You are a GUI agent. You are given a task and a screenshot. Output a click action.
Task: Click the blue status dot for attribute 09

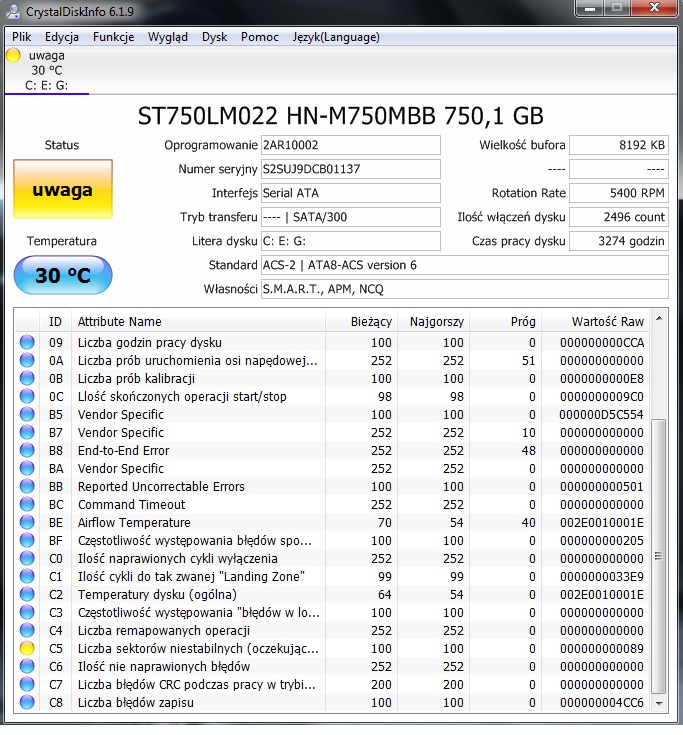click(x=27, y=342)
